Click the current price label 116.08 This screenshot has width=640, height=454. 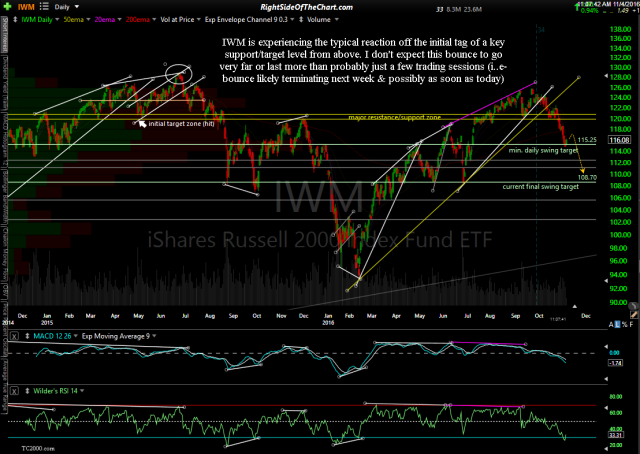(619, 140)
